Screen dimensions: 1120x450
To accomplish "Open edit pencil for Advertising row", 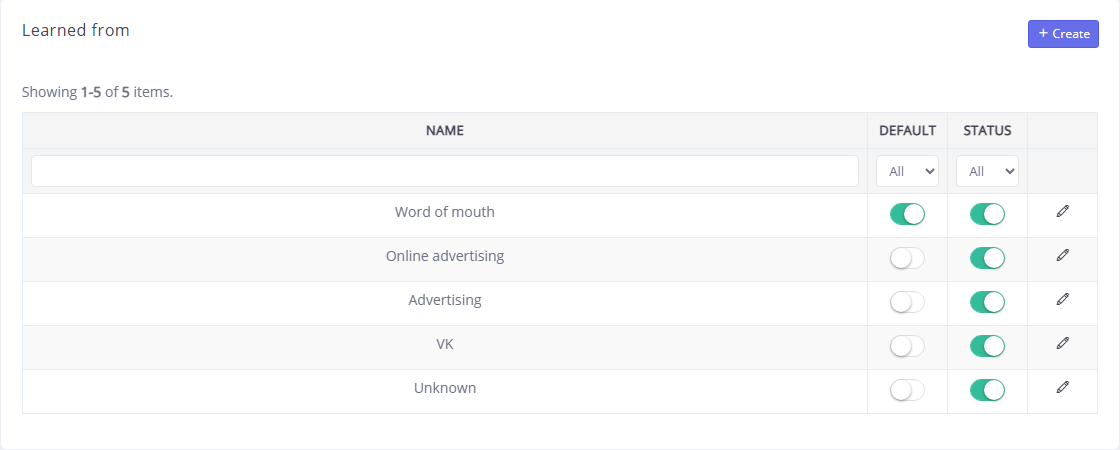I will pos(1062,299).
